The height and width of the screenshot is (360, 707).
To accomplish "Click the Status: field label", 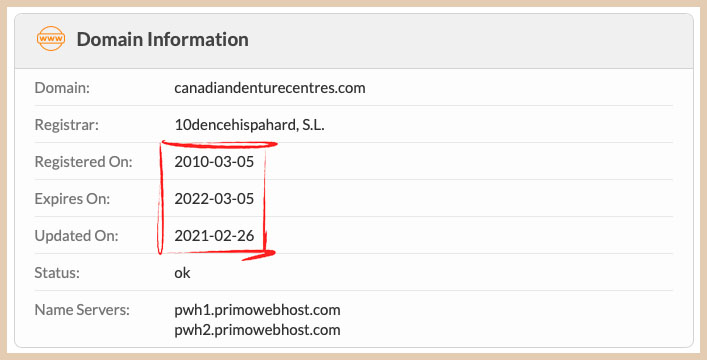I will (x=57, y=272).
